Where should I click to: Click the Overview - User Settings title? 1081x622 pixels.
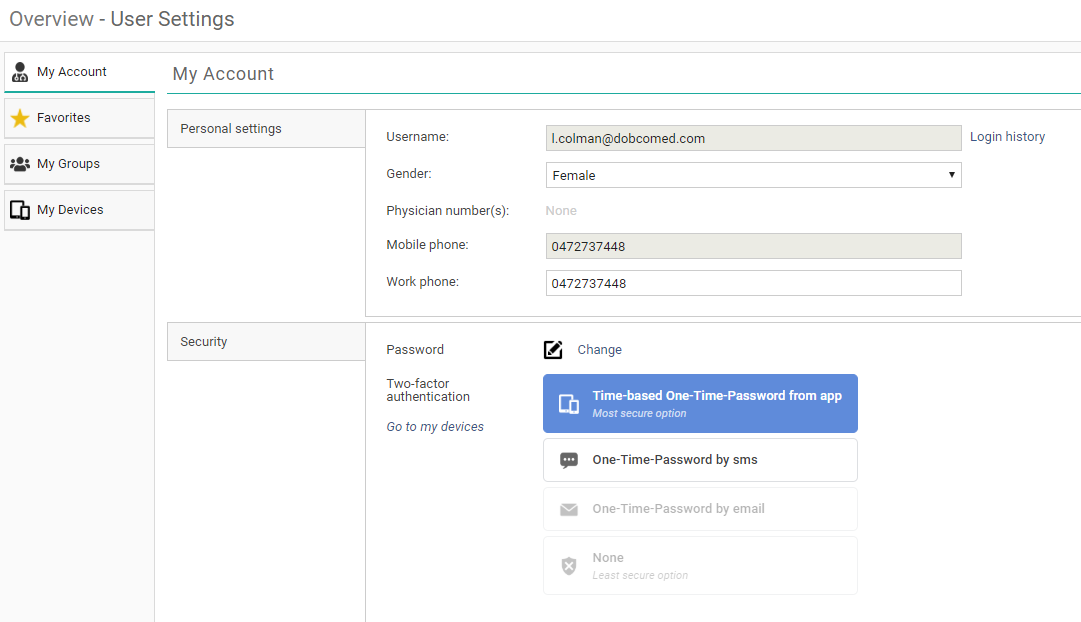(x=122, y=19)
